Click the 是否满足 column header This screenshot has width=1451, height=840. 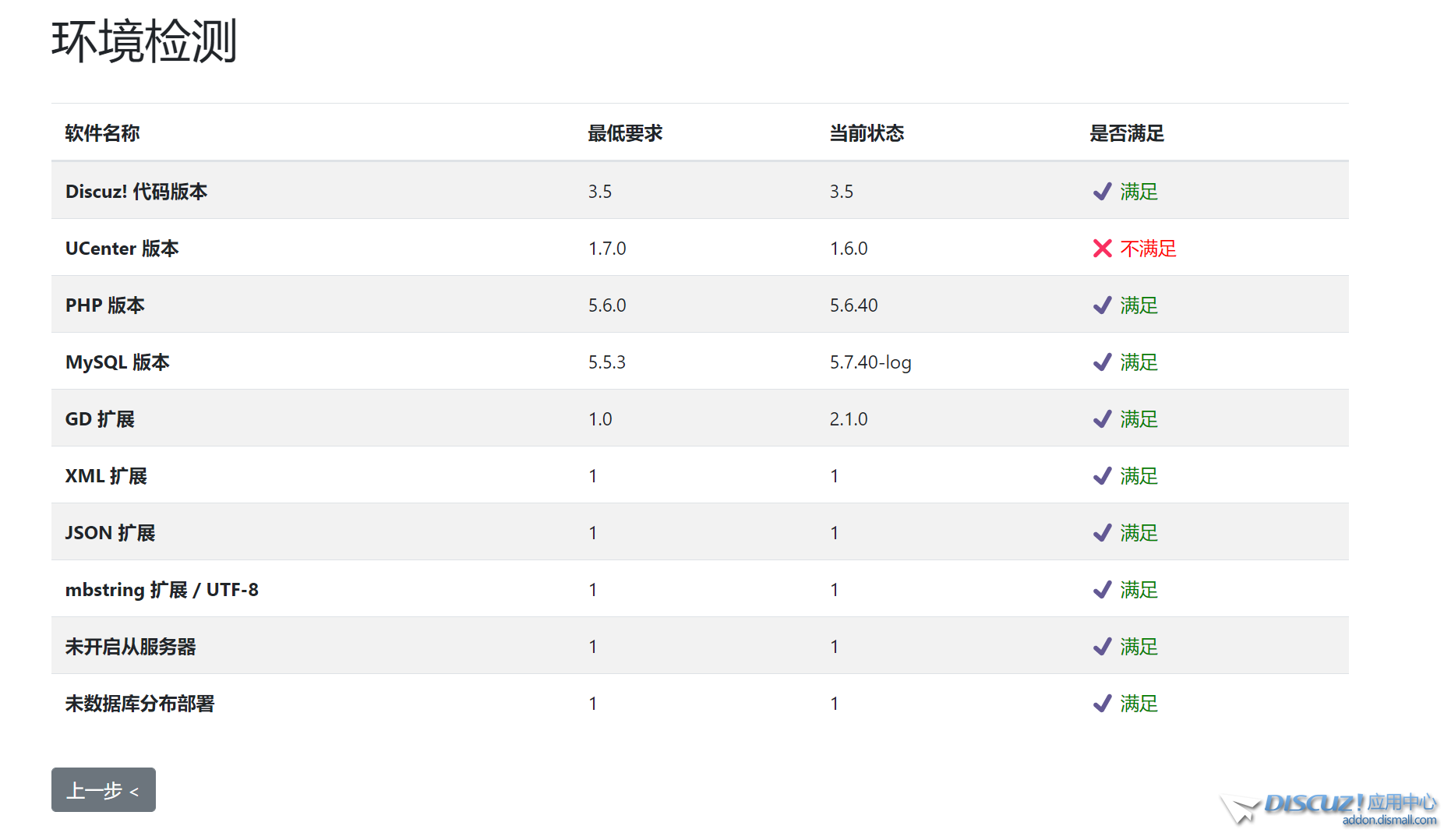(1126, 133)
